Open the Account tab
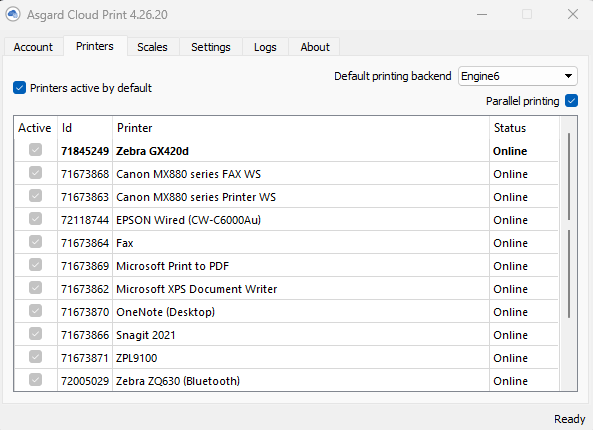593x430 pixels. click(33, 47)
